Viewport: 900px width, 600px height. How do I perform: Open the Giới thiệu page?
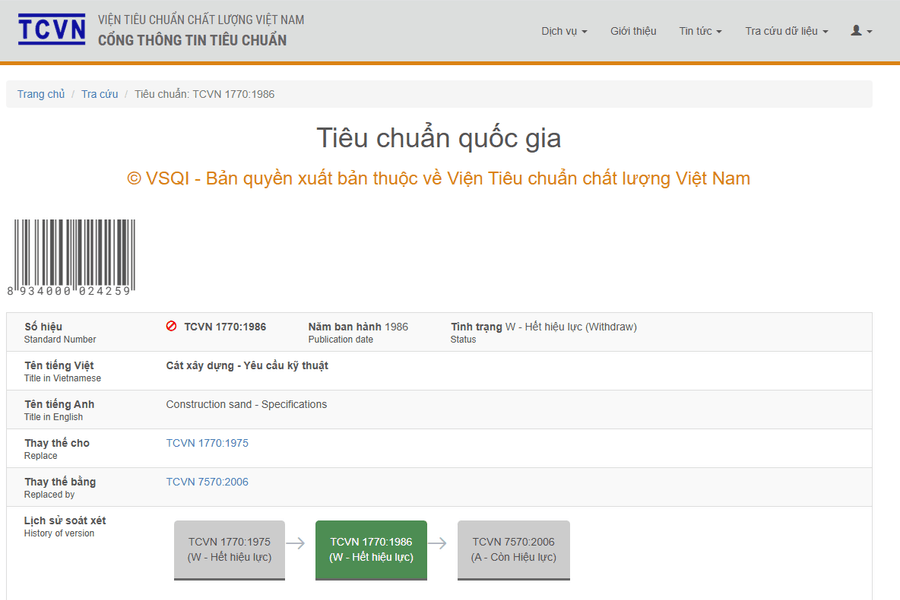(x=633, y=31)
